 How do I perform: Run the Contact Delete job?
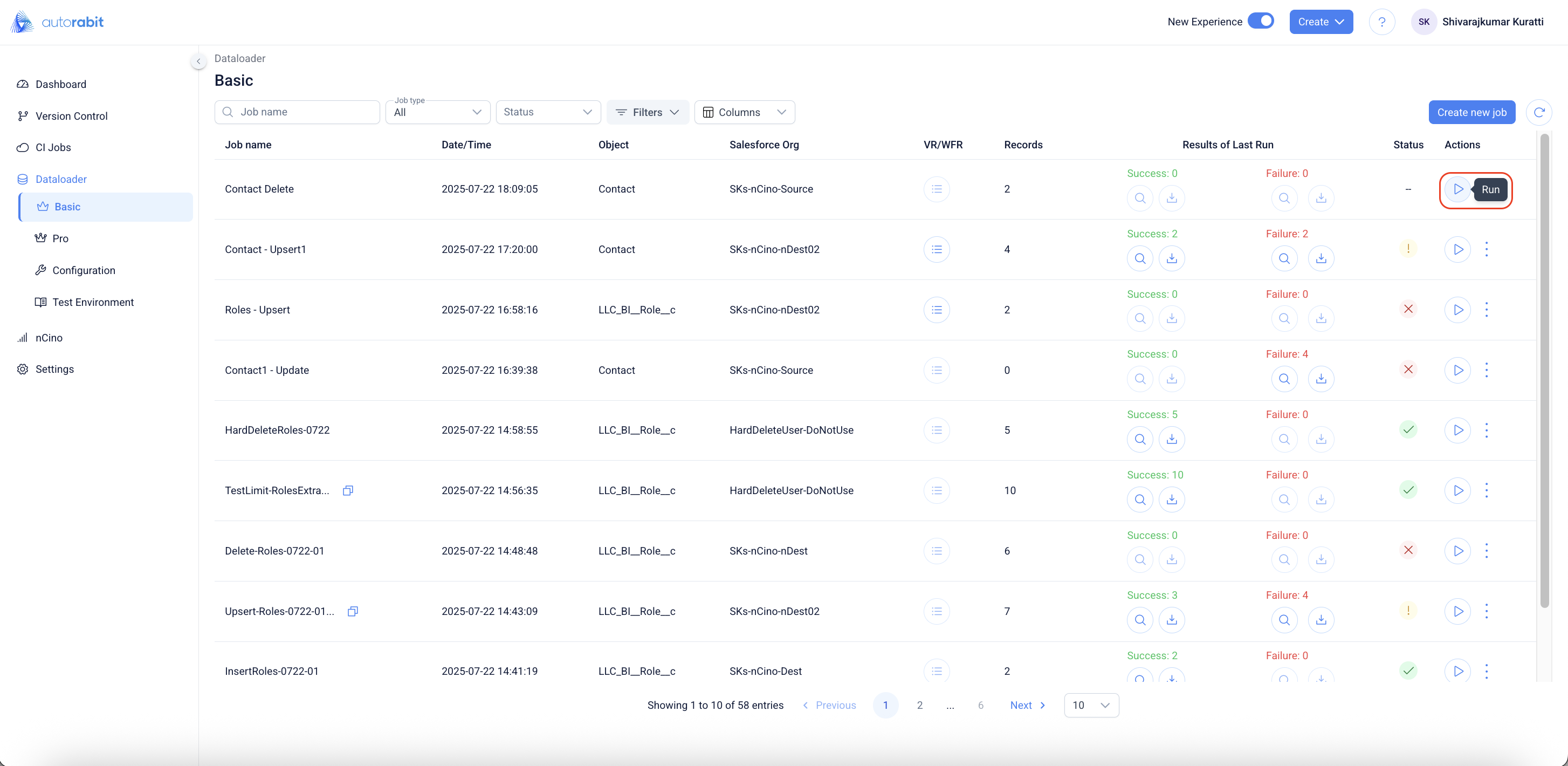tap(1458, 189)
